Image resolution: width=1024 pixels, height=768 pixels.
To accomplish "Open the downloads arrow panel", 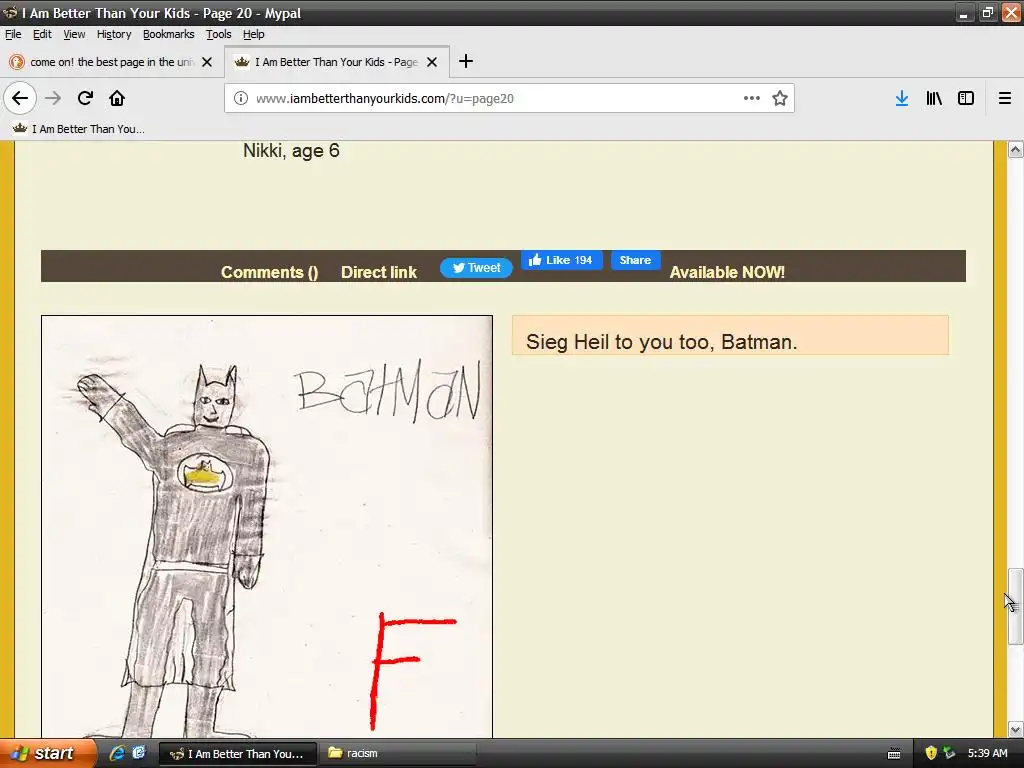I will pyautogui.click(x=902, y=99).
